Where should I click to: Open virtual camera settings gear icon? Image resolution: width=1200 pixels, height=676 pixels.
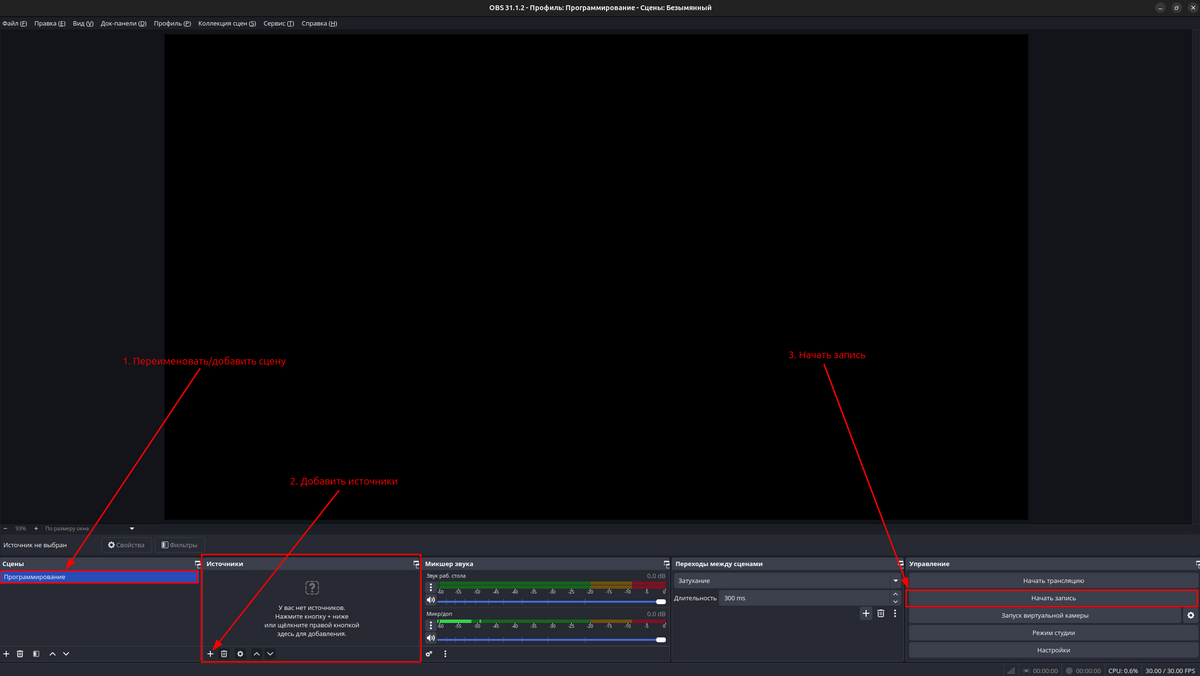click(1190, 616)
